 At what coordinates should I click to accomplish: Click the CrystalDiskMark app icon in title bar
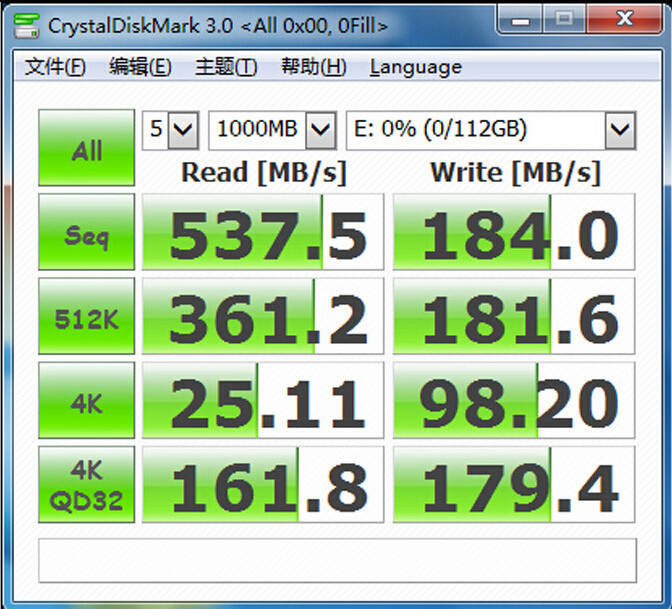[27, 26]
